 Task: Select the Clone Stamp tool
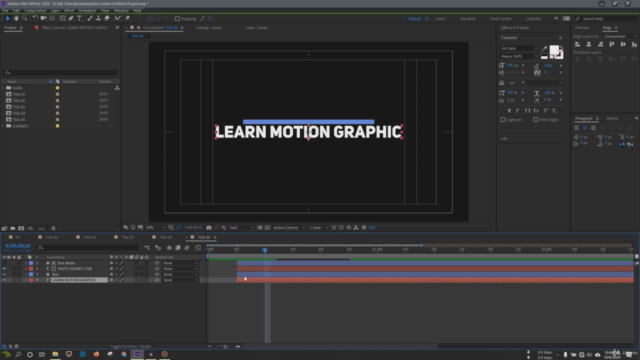98,18
